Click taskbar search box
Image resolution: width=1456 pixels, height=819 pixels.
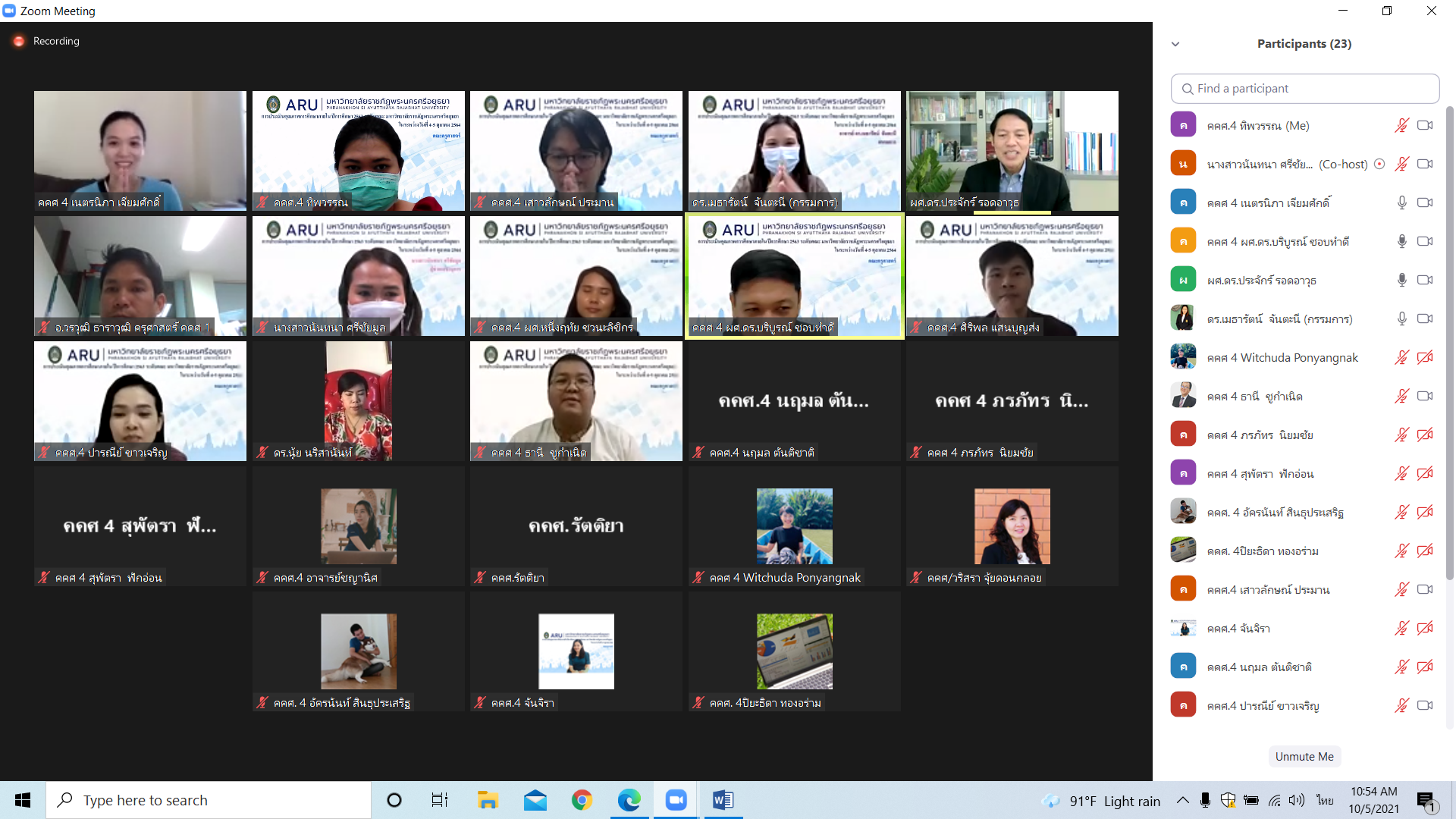tap(209, 800)
